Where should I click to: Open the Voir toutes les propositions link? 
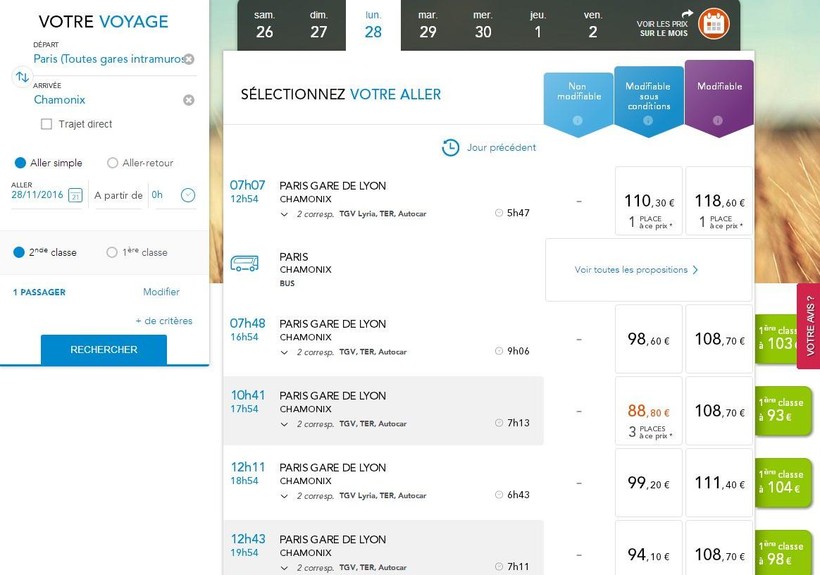click(x=636, y=270)
